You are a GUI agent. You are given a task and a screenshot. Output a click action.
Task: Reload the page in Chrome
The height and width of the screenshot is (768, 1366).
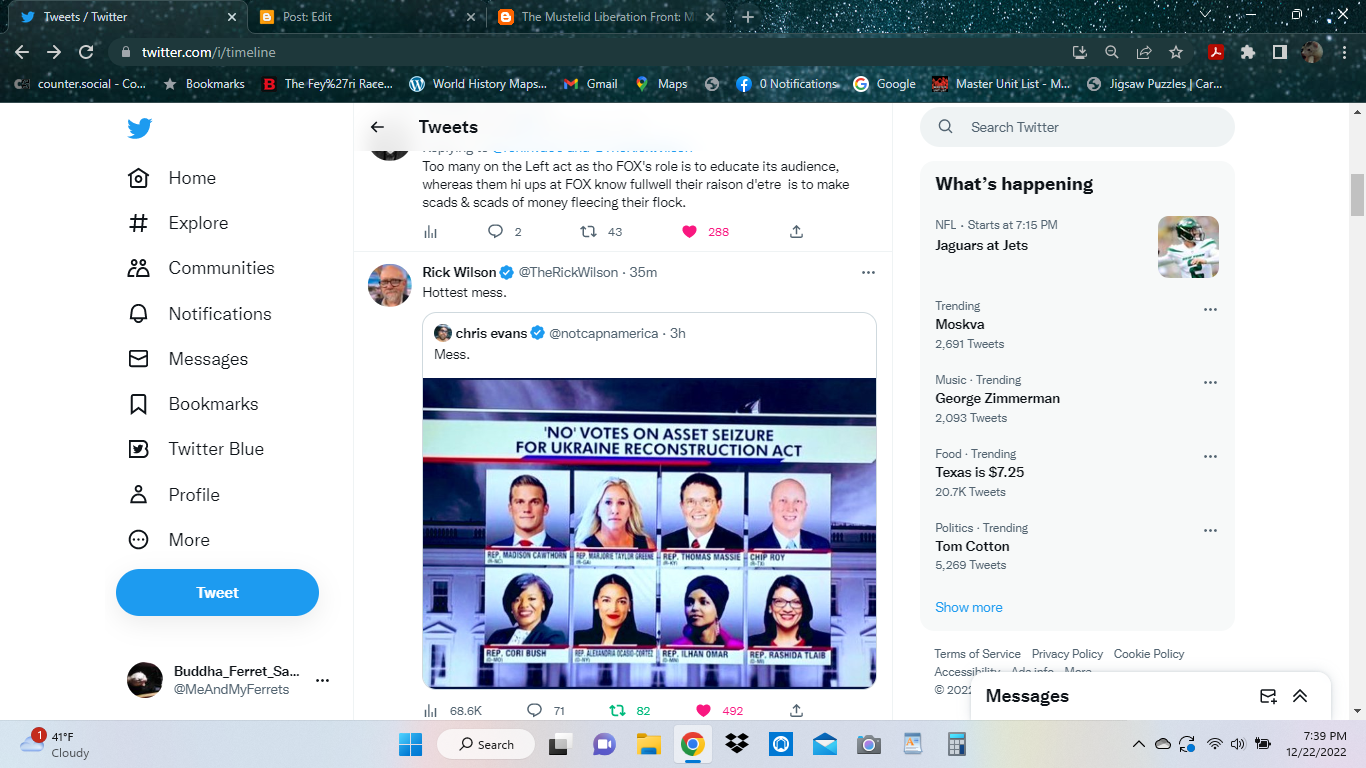(86, 52)
